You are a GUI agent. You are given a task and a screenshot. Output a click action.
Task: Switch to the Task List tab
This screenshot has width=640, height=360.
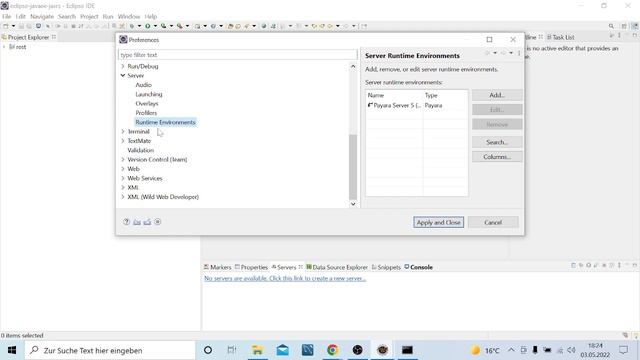(560, 37)
